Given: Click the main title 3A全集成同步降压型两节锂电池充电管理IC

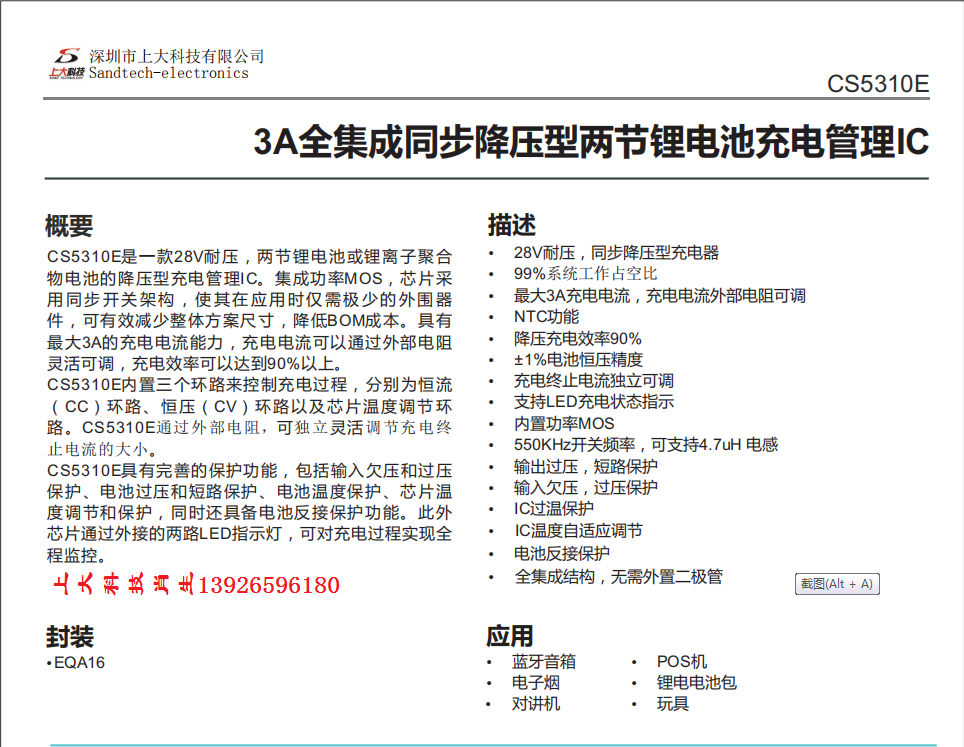Looking at the screenshot, I should (590, 143).
